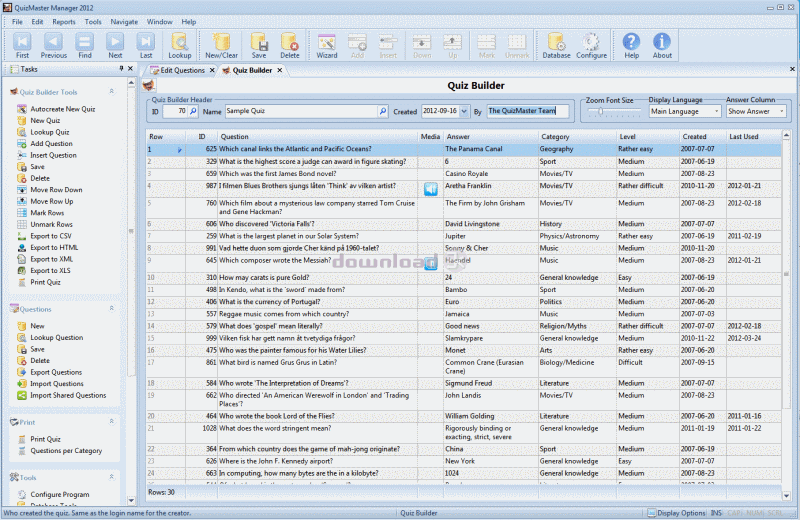Click Questions per Category link
The height and width of the screenshot is (520, 800).
pyautogui.click(x=66, y=451)
